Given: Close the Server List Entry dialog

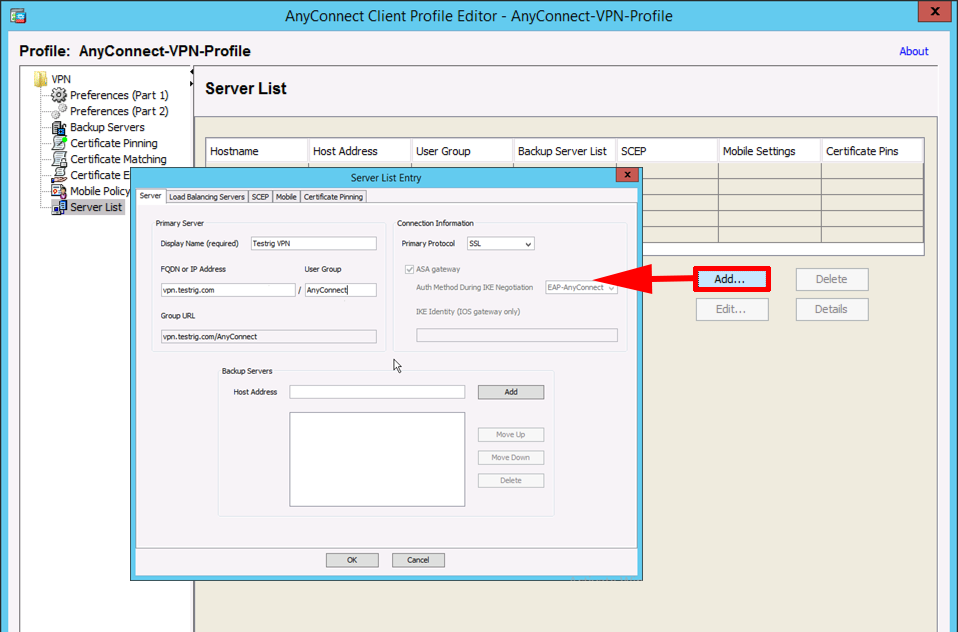Looking at the screenshot, I should 627,175.
